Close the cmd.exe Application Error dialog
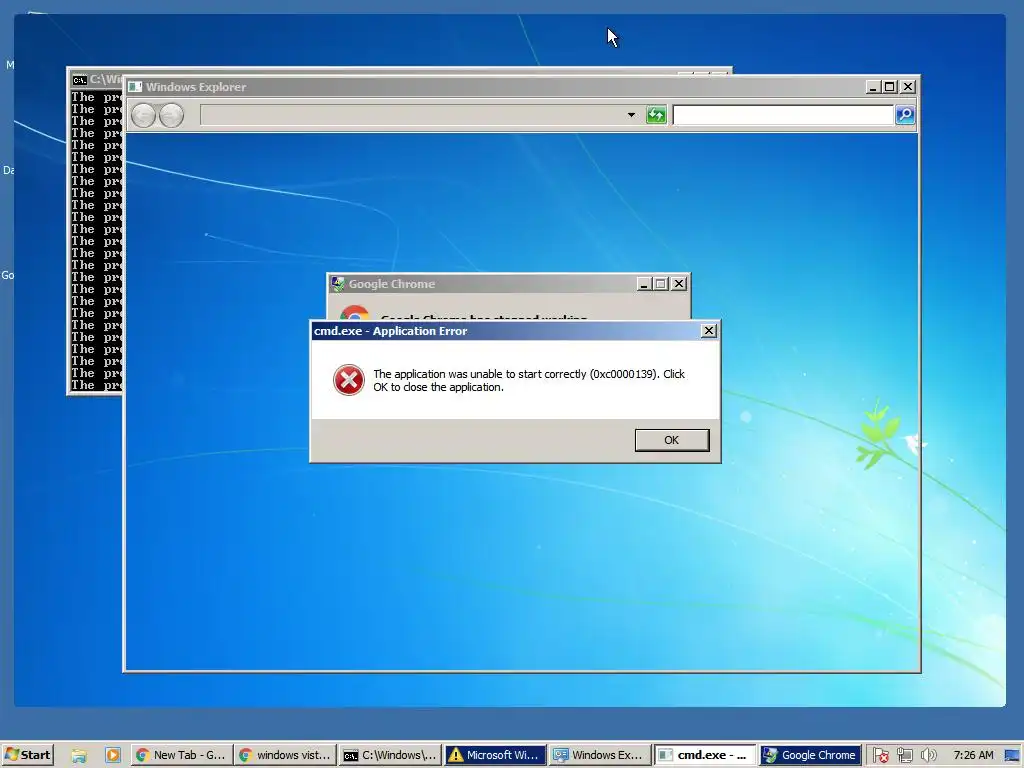Viewport: 1024px width, 768px height. [x=709, y=331]
